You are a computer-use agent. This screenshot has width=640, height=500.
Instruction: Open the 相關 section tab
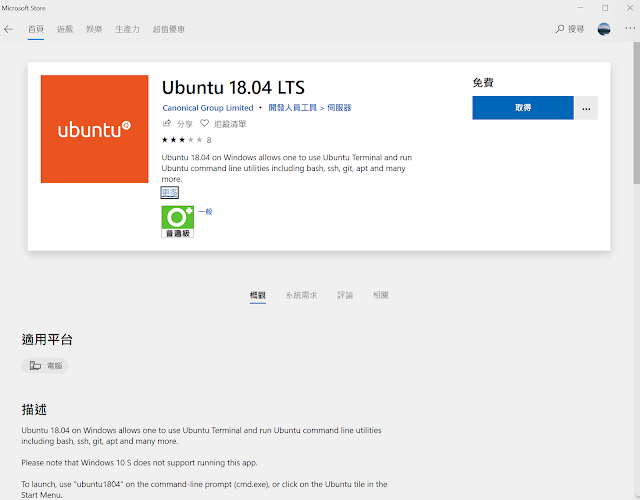coord(380,295)
